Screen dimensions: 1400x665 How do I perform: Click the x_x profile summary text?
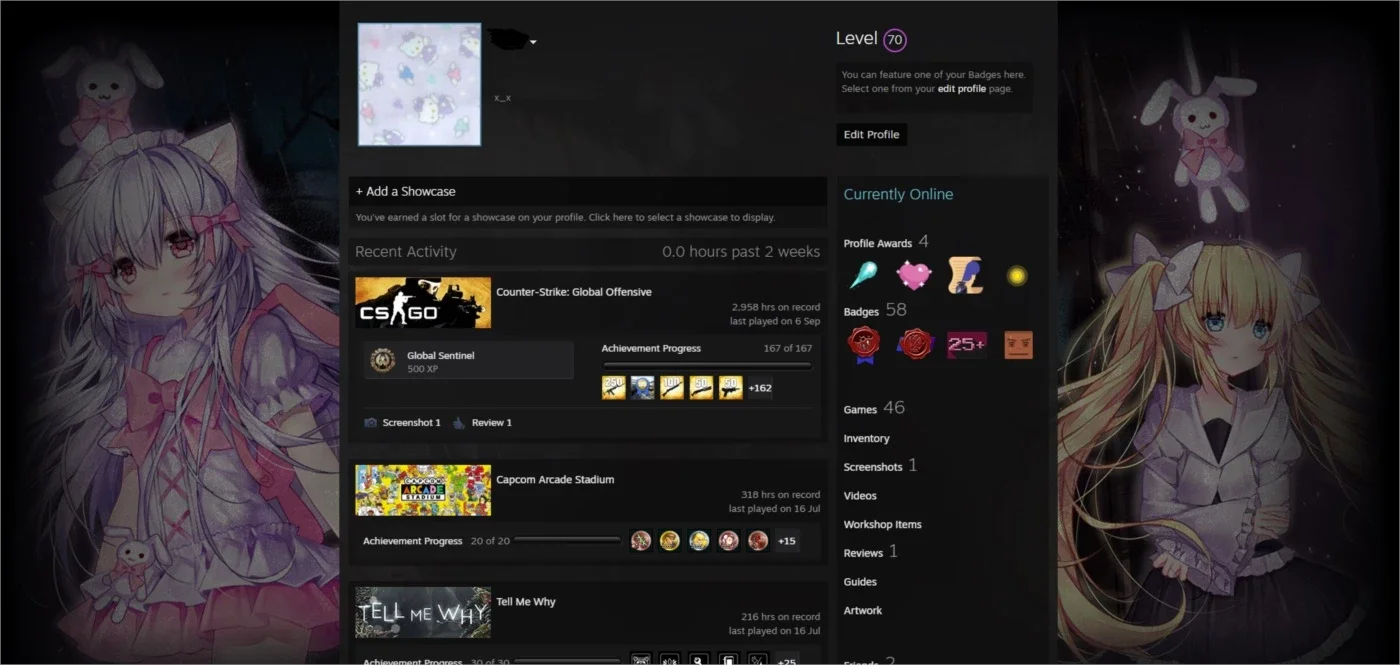[502, 98]
